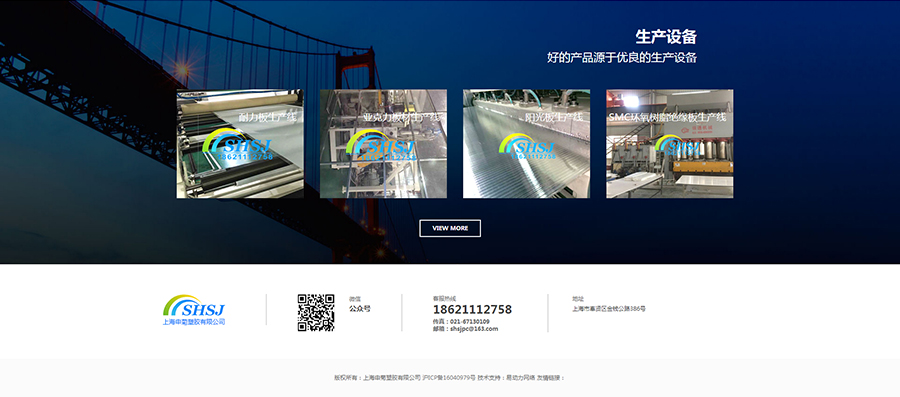Open the 阳光板生产线 equipment thumbnail
900x397 pixels.
(x=526, y=143)
